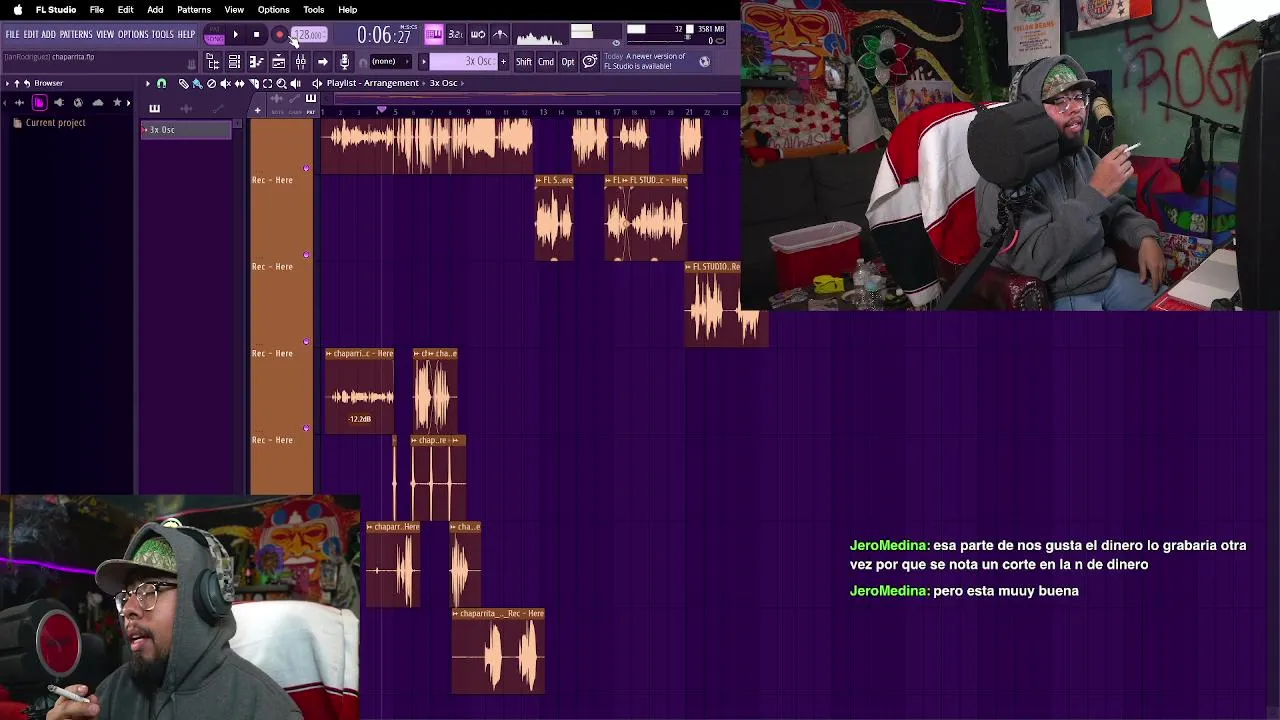The image size is (1280, 720).
Task: Toggle the PAT/SONG mode switch
Action: tap(214, 34)
